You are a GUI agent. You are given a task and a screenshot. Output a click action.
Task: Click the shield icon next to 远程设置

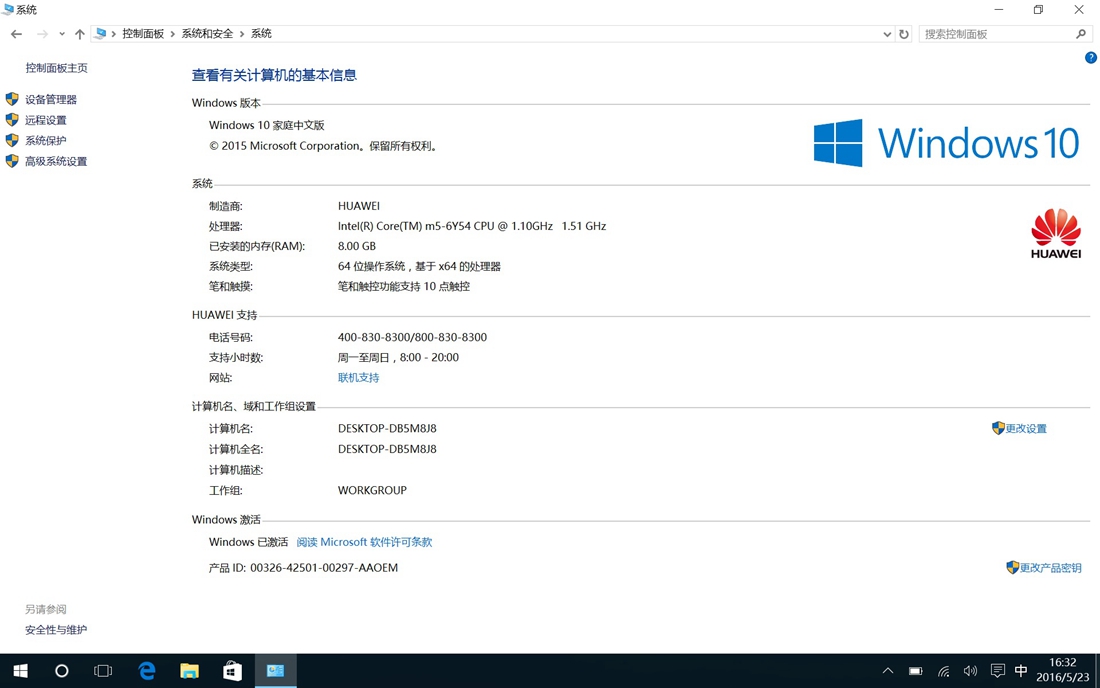(12, 119)
